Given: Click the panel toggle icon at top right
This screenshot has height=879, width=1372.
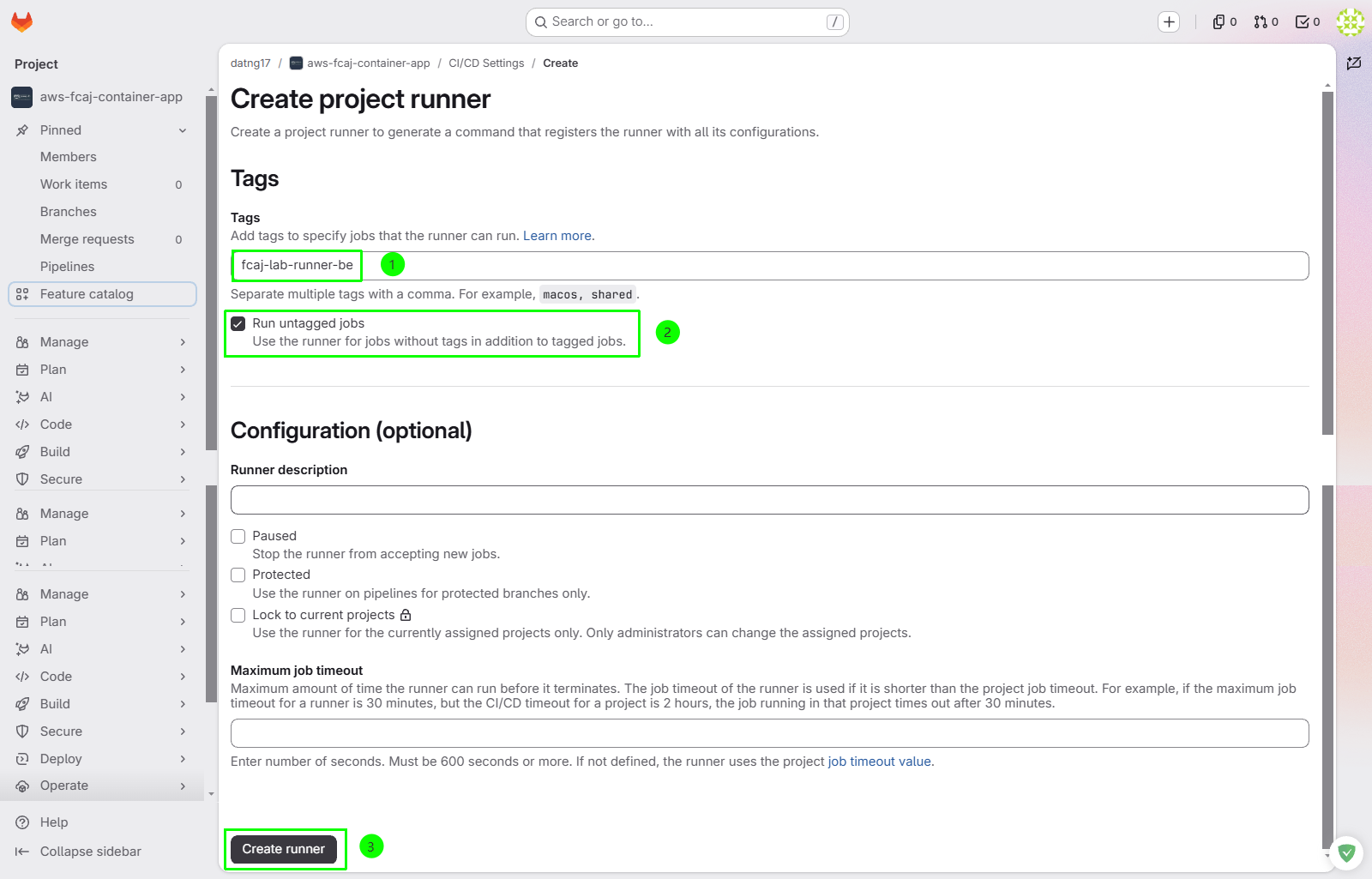Looking at the screenshot, I should click(x=1354, y=63).
